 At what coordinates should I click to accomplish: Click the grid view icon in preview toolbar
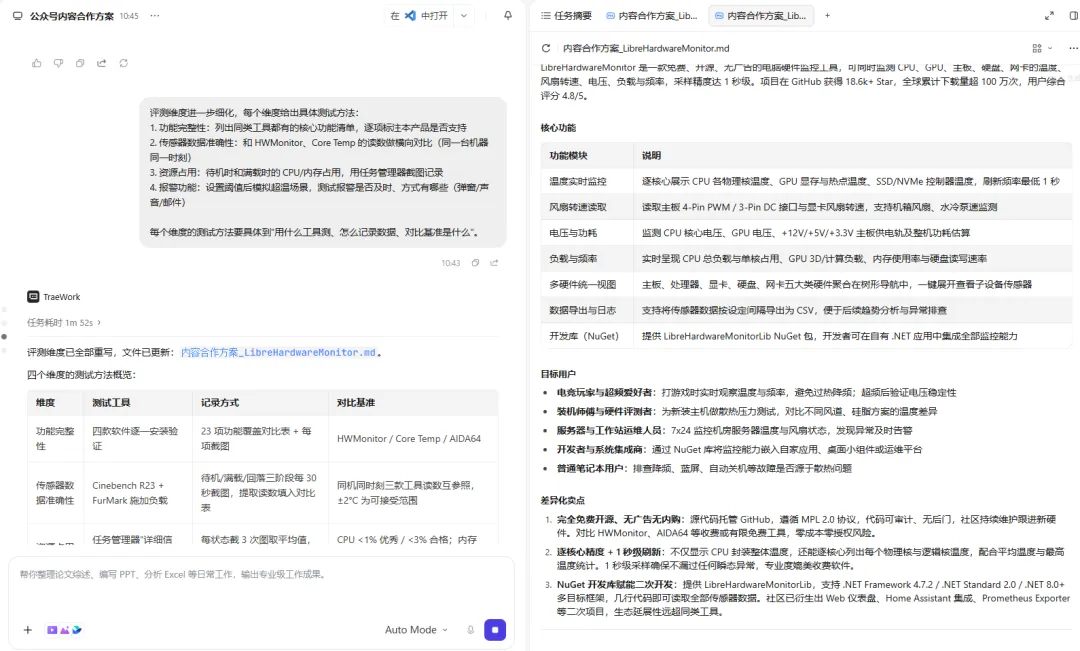click(x=1037, y=48)
